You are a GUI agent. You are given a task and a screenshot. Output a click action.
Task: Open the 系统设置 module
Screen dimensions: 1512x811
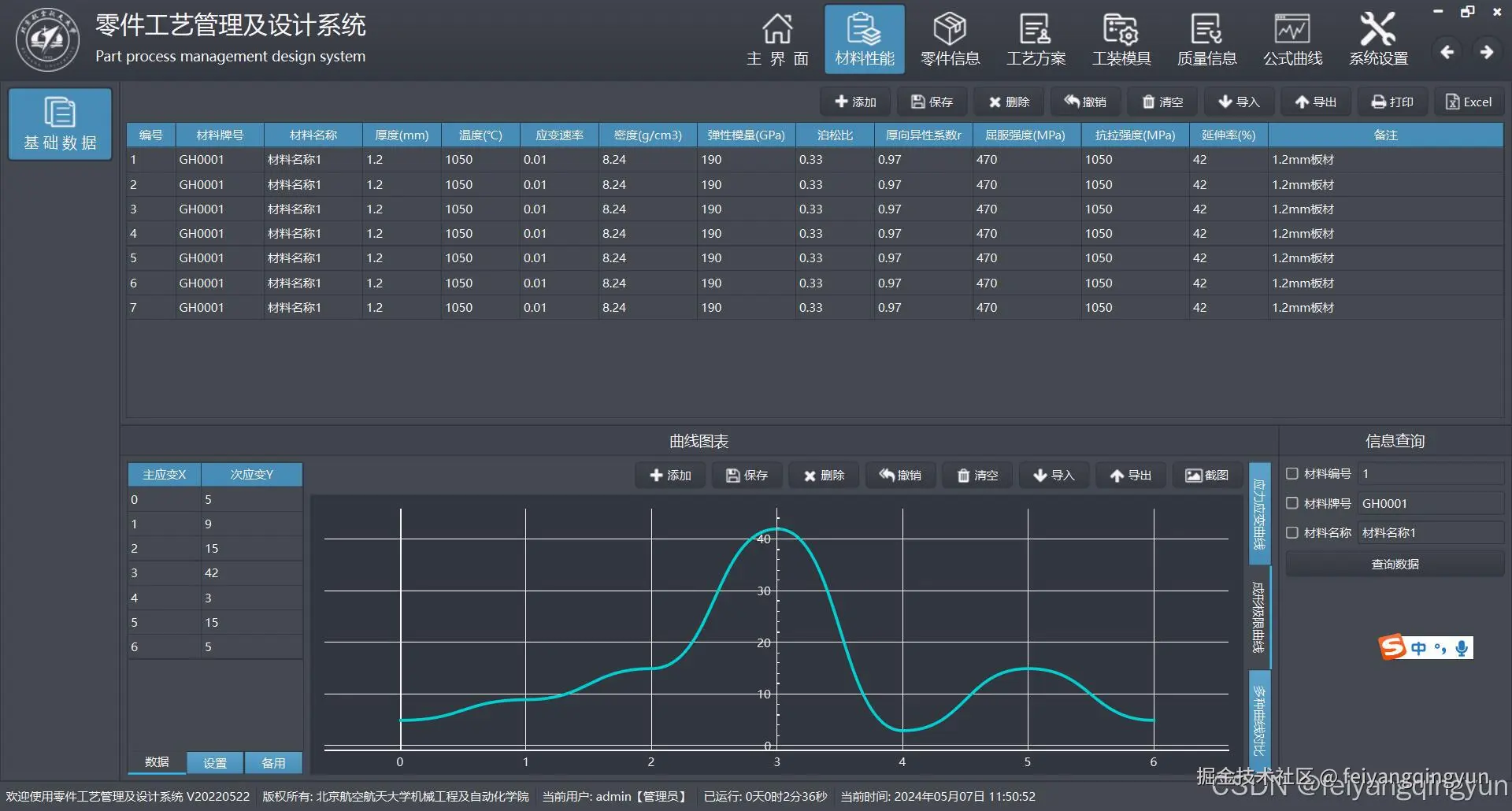pyautogui.click(x=1378, y=39)
